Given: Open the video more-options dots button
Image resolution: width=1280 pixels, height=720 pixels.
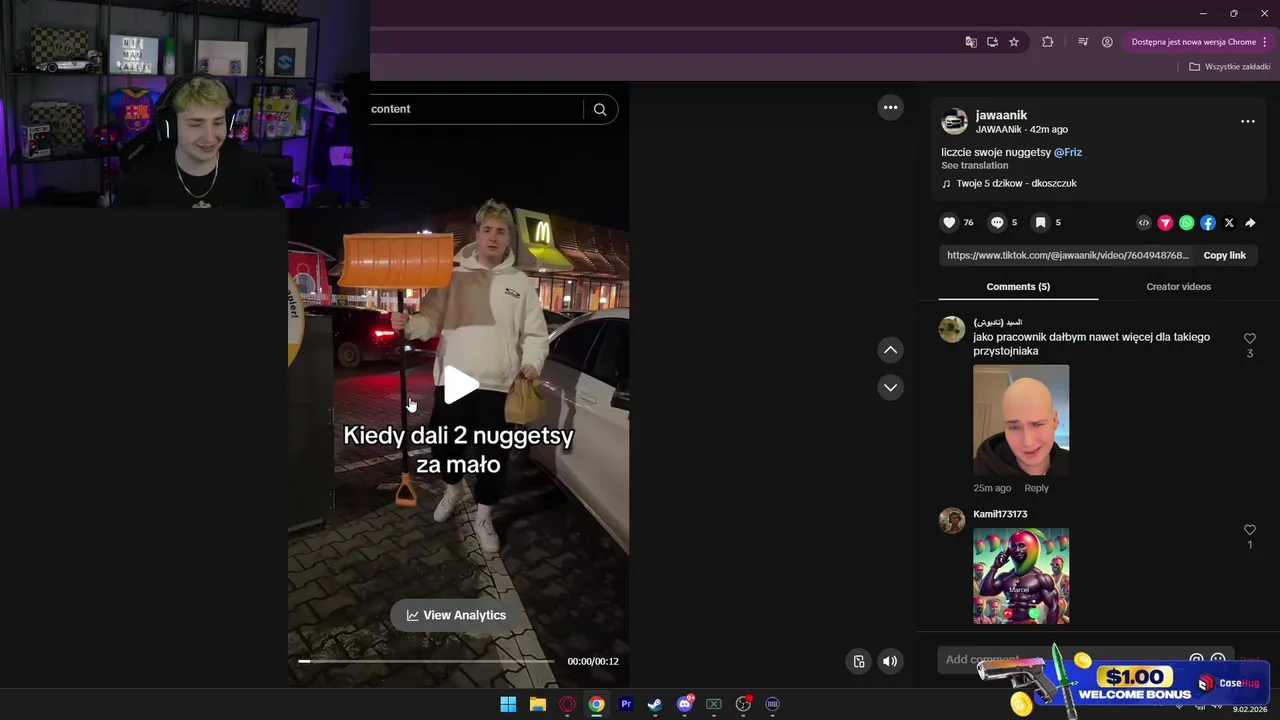Looking at the screenshot, I should 890,107.
